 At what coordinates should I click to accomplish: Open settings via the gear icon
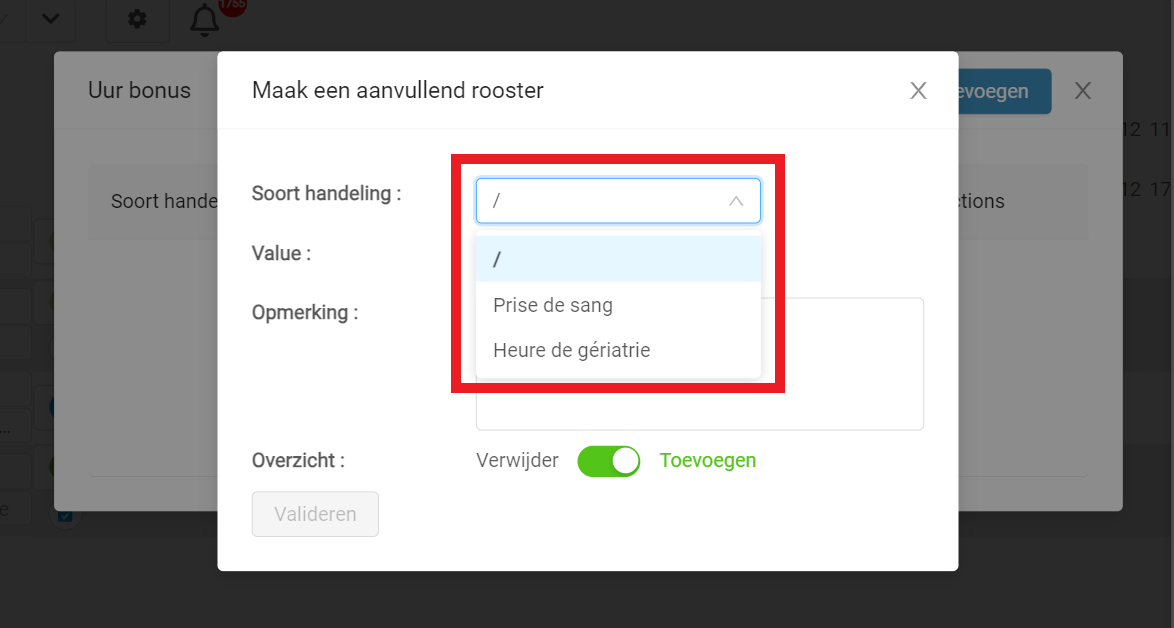point(137,18)
